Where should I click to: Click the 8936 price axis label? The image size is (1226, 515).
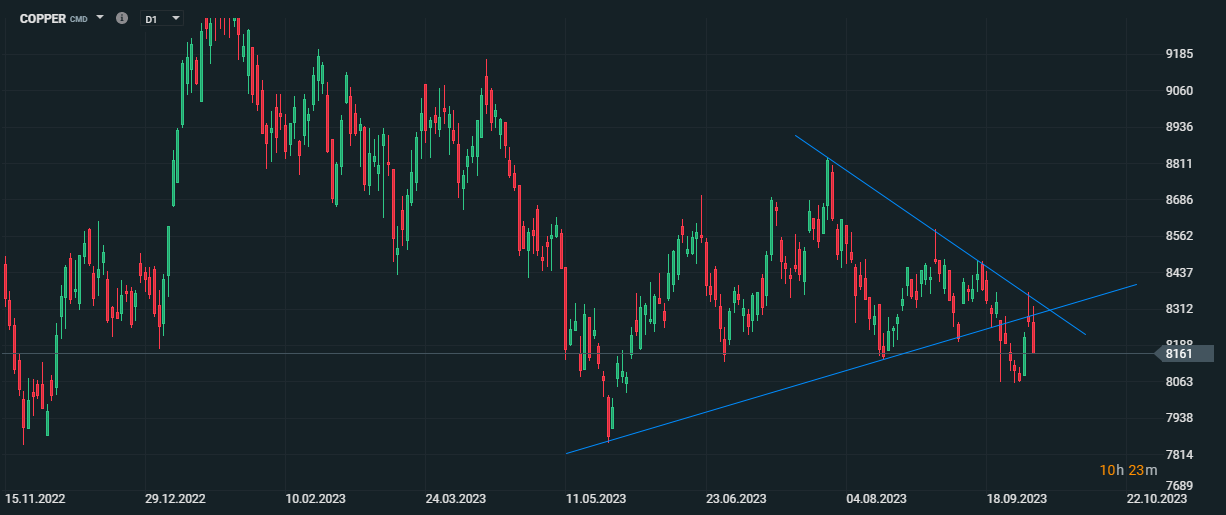tap(1180, 127)
